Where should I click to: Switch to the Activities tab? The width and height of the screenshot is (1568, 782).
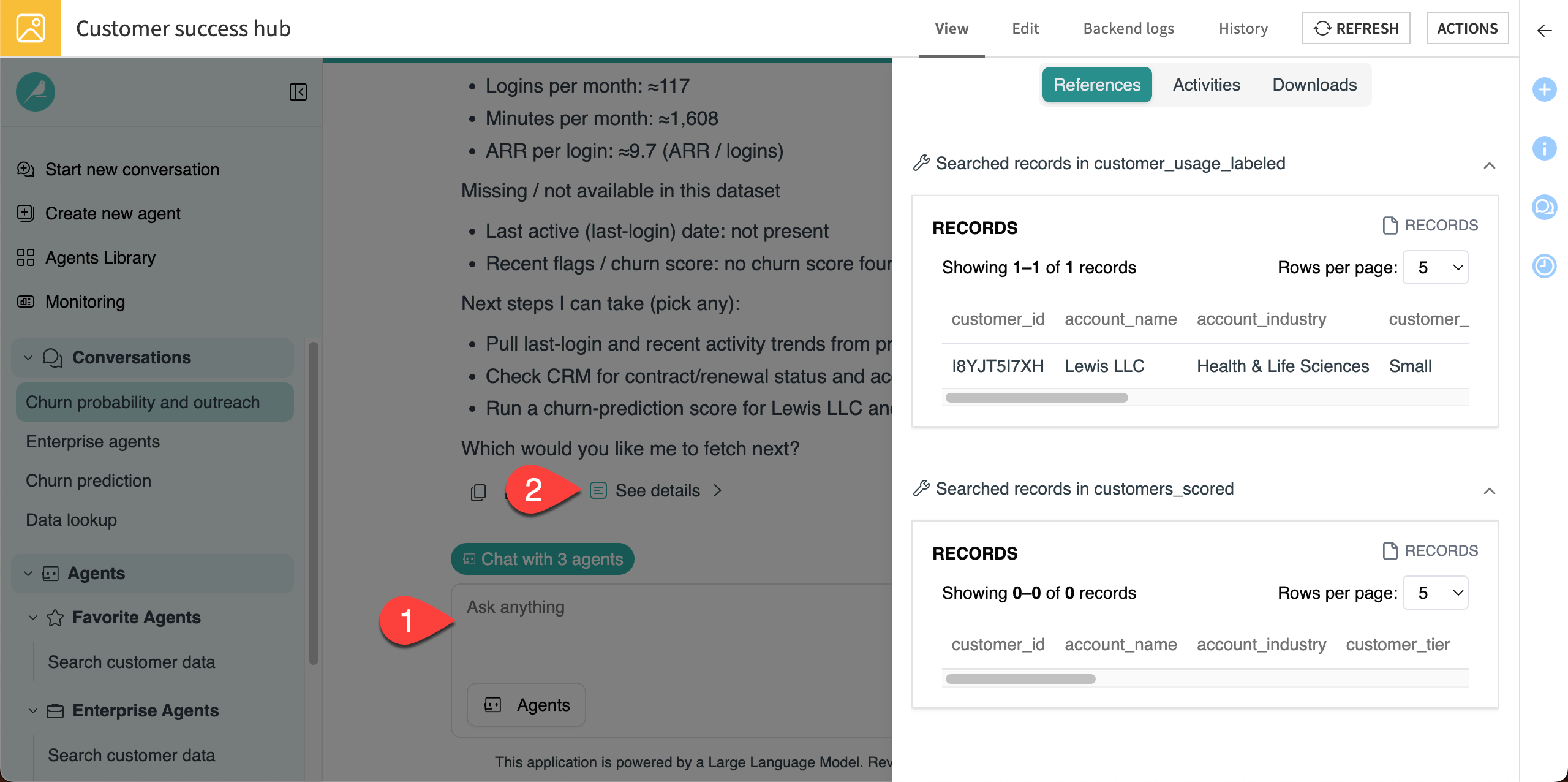(x=1206, y=85)
